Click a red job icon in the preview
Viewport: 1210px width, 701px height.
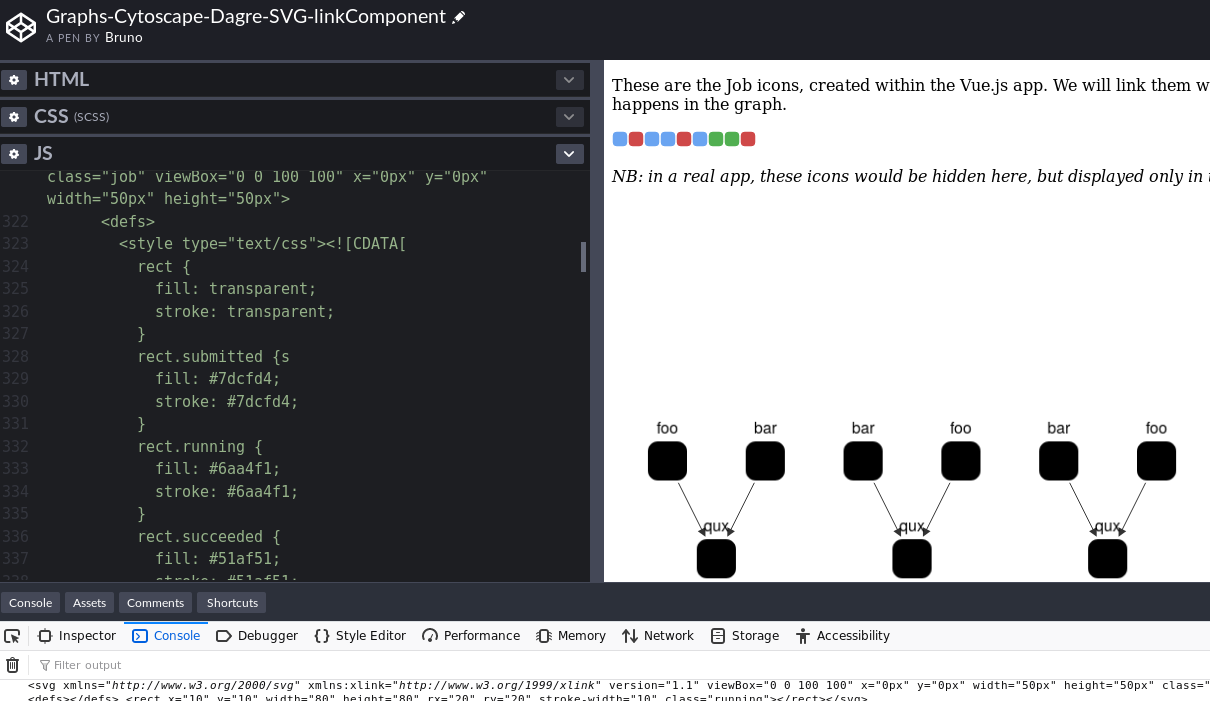(635, 139)
